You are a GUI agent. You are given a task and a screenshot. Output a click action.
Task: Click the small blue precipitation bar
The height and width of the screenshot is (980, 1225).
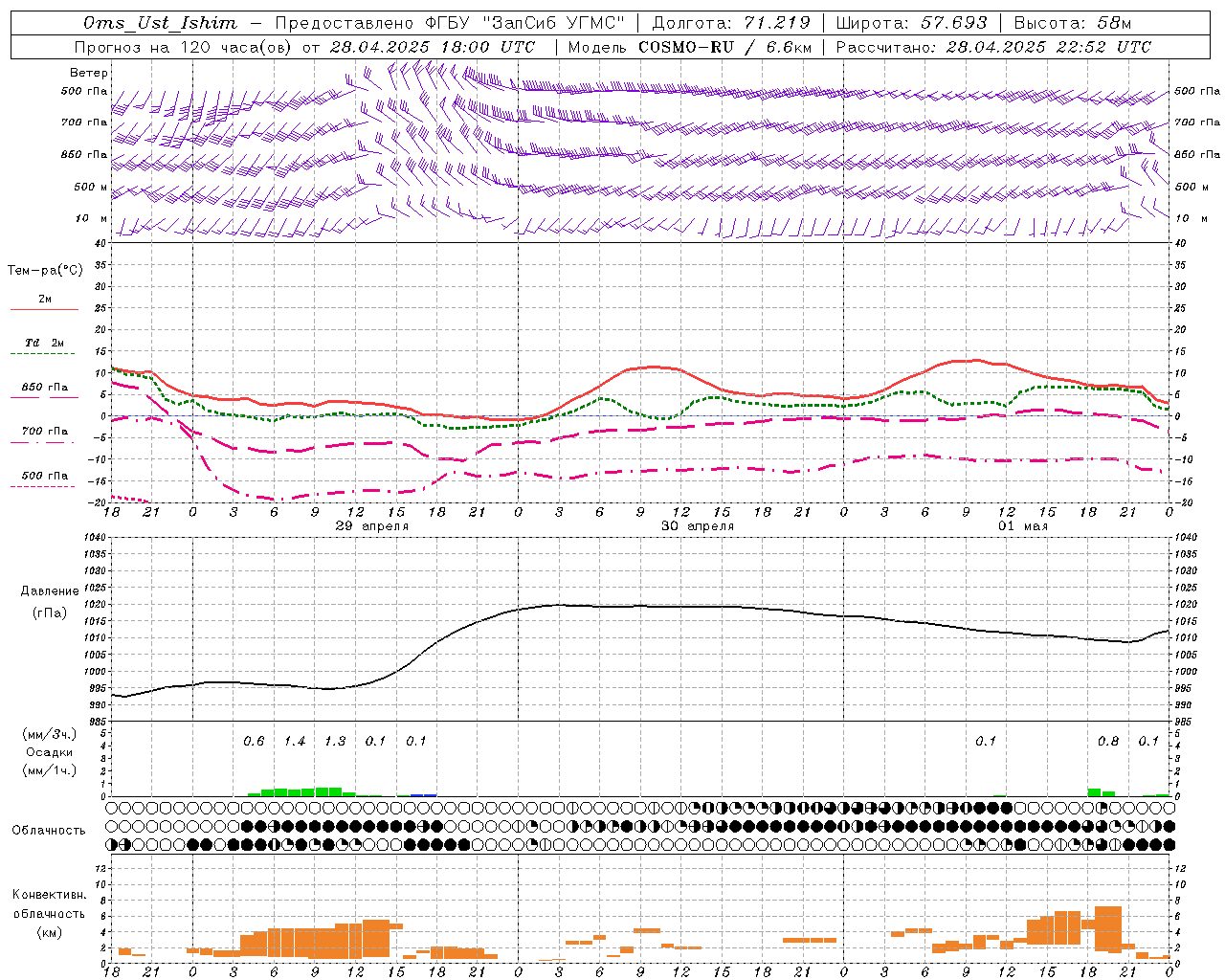click(x=422, y=794)
